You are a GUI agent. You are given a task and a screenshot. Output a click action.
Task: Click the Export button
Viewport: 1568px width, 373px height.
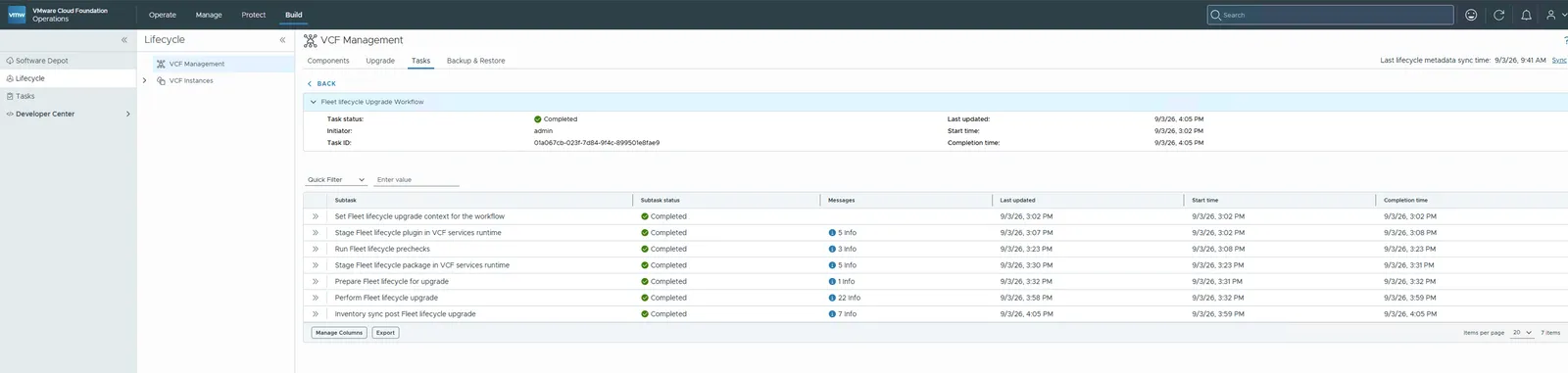pyautogui.click(x=386, y=333)
